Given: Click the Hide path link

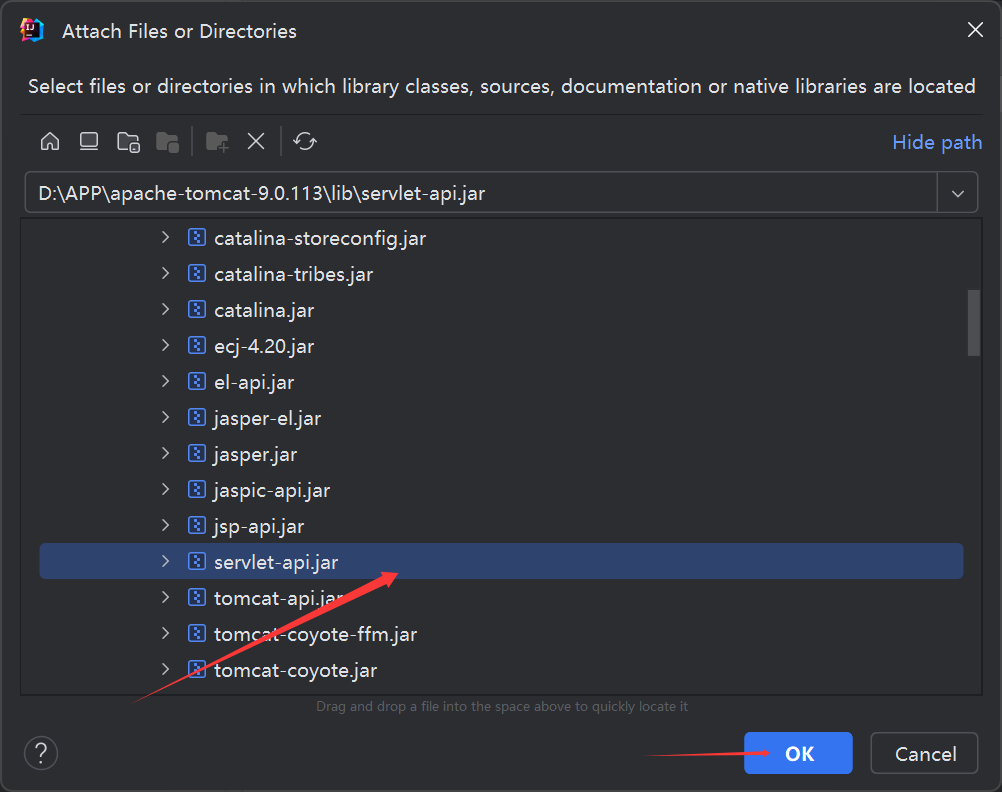Looking at the screenshot, I should pos(937,142).
